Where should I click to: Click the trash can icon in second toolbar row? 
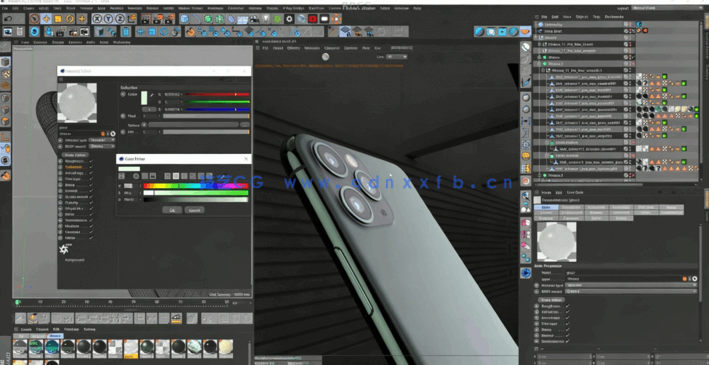tap(126, 32)
